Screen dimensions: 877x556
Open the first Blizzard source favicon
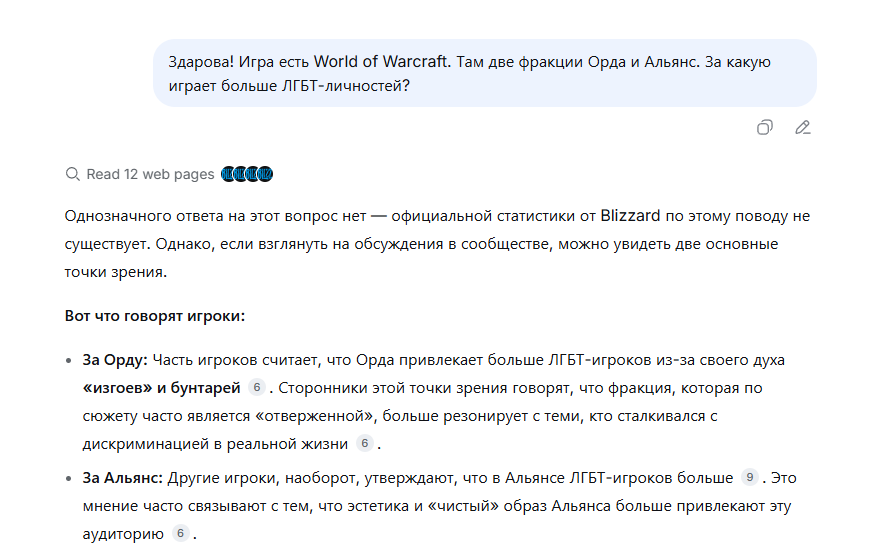(228, 174)
